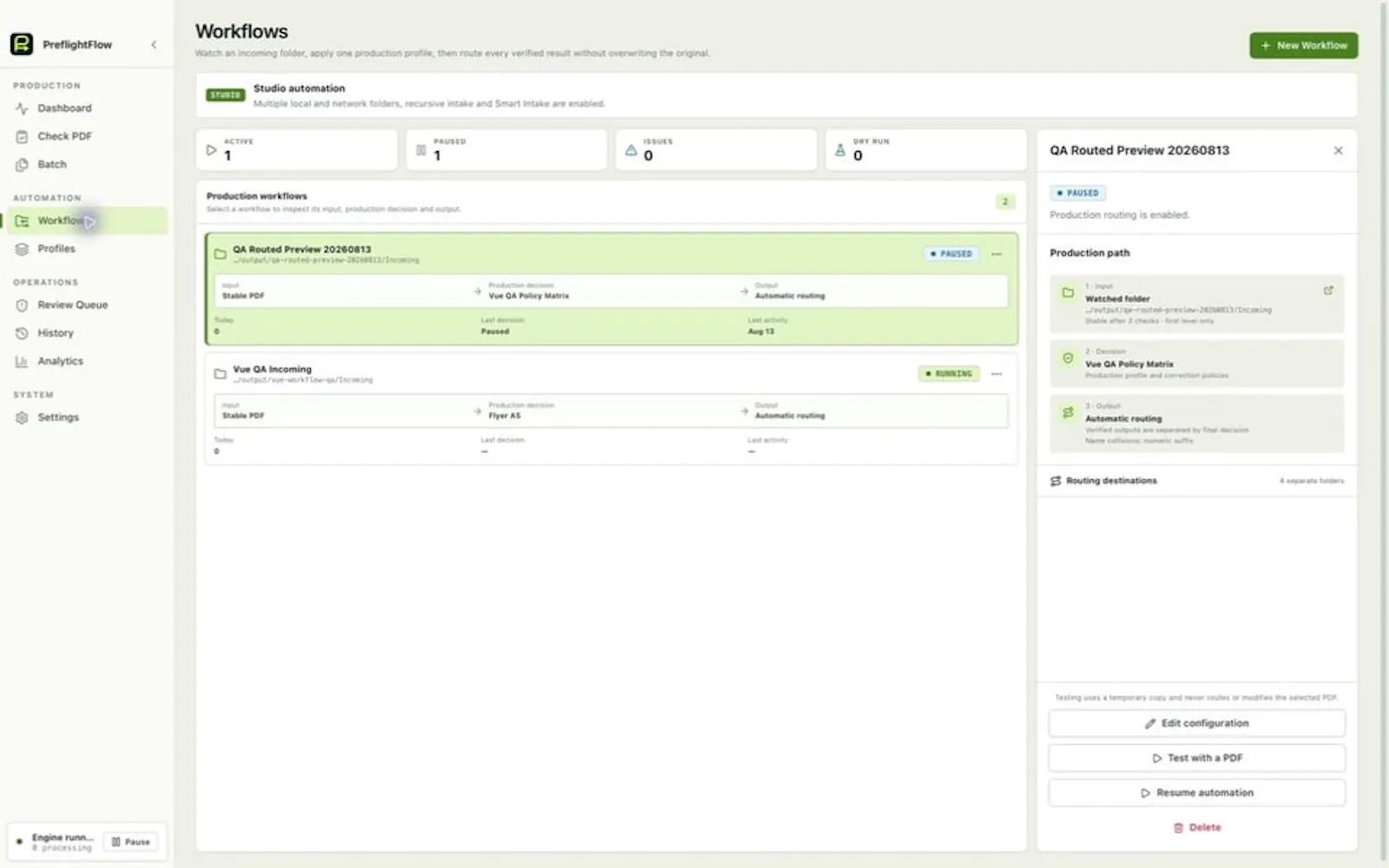Click the Vue QA Policy Matrix decision step
Screen dimensions: 1389x868
(1197, 363)
